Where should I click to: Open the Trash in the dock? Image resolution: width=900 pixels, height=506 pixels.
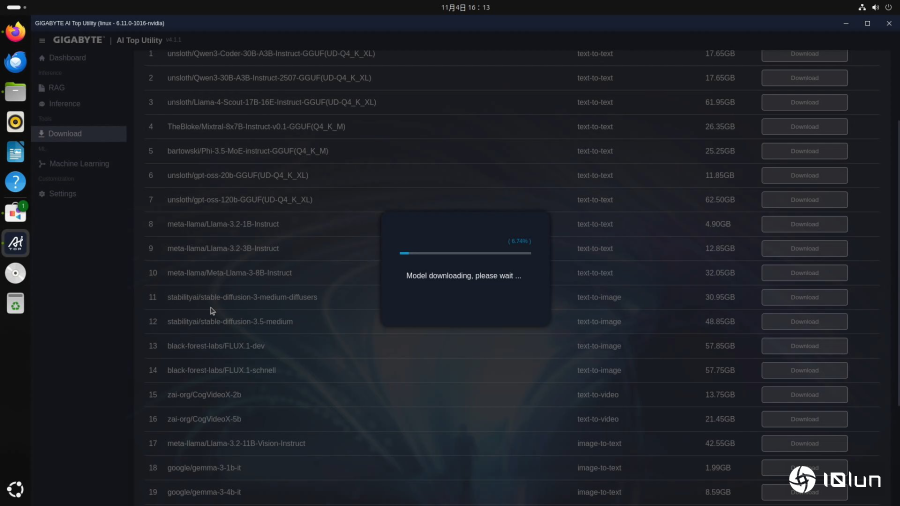pyautogui.click(x=15, y=303)
